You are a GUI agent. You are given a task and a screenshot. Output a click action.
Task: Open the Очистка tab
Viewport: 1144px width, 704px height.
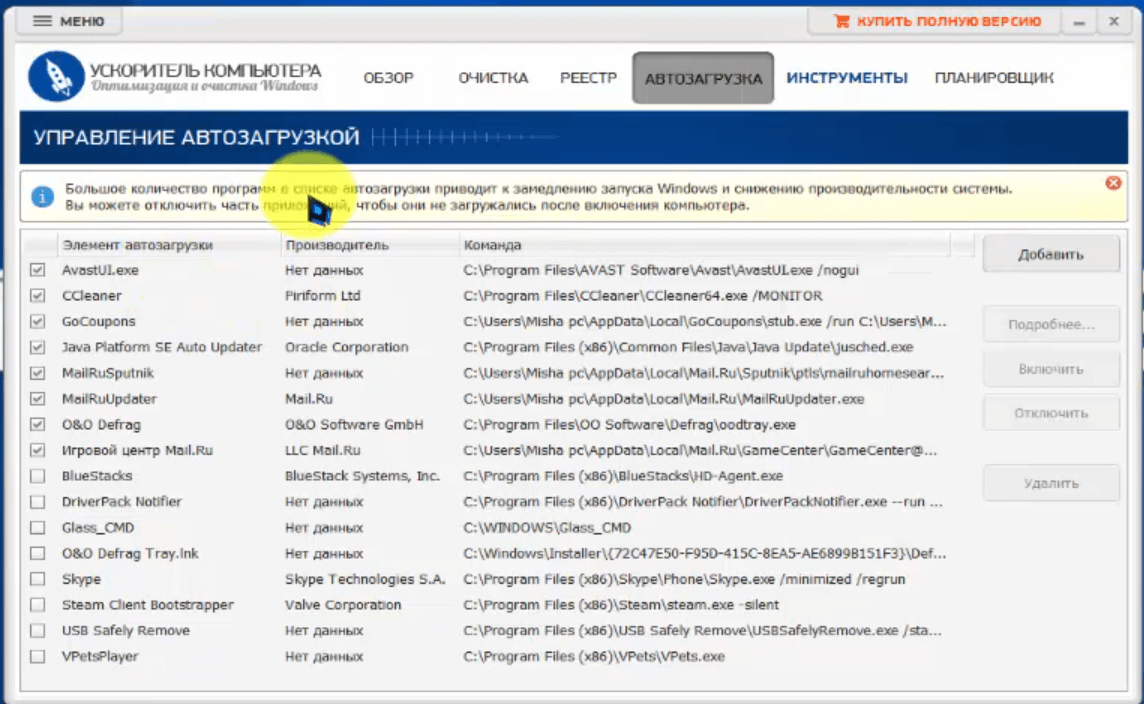click(x=493, y=78)
